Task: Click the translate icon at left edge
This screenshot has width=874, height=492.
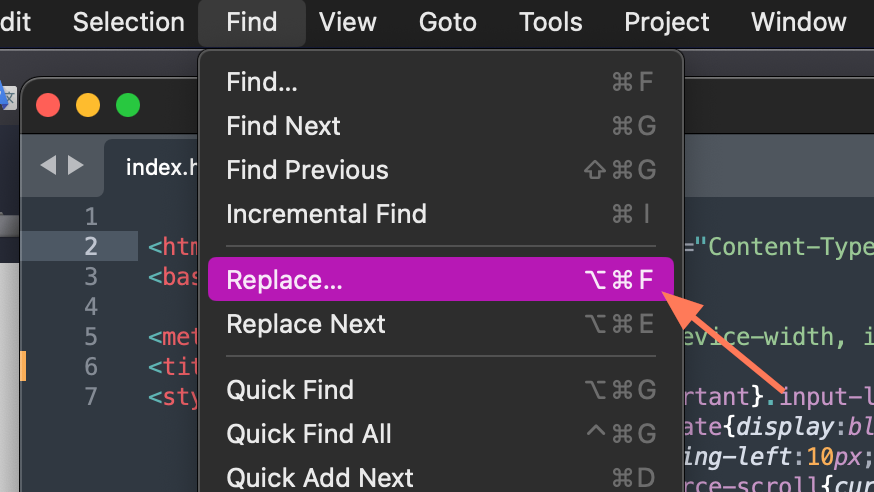Action: pyautogui.click(x=7, y=98)
